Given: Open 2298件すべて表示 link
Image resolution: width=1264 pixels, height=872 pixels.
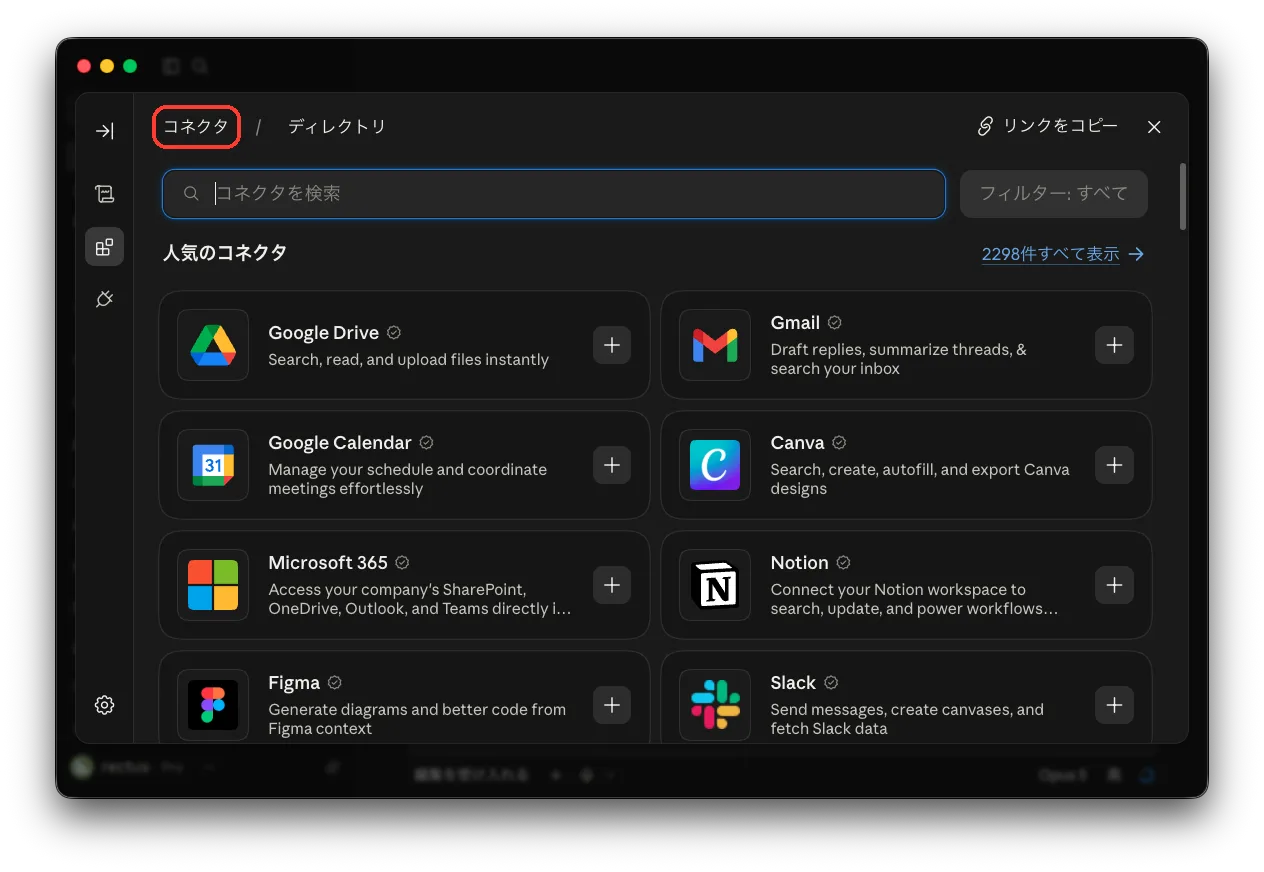Looking at the screenshot, I should [1062, 254].
